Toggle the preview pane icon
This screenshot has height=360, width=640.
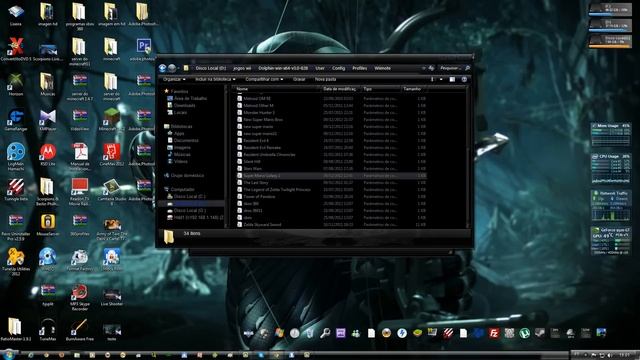pyautogui.click(x=452, y=79)
